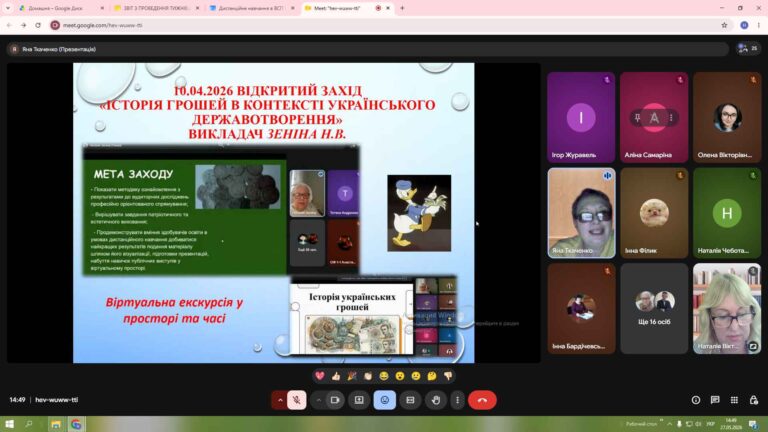This screenshot has width=768, height=432.
Task: Click Chrome icon in taskbar
Action: 76,424
